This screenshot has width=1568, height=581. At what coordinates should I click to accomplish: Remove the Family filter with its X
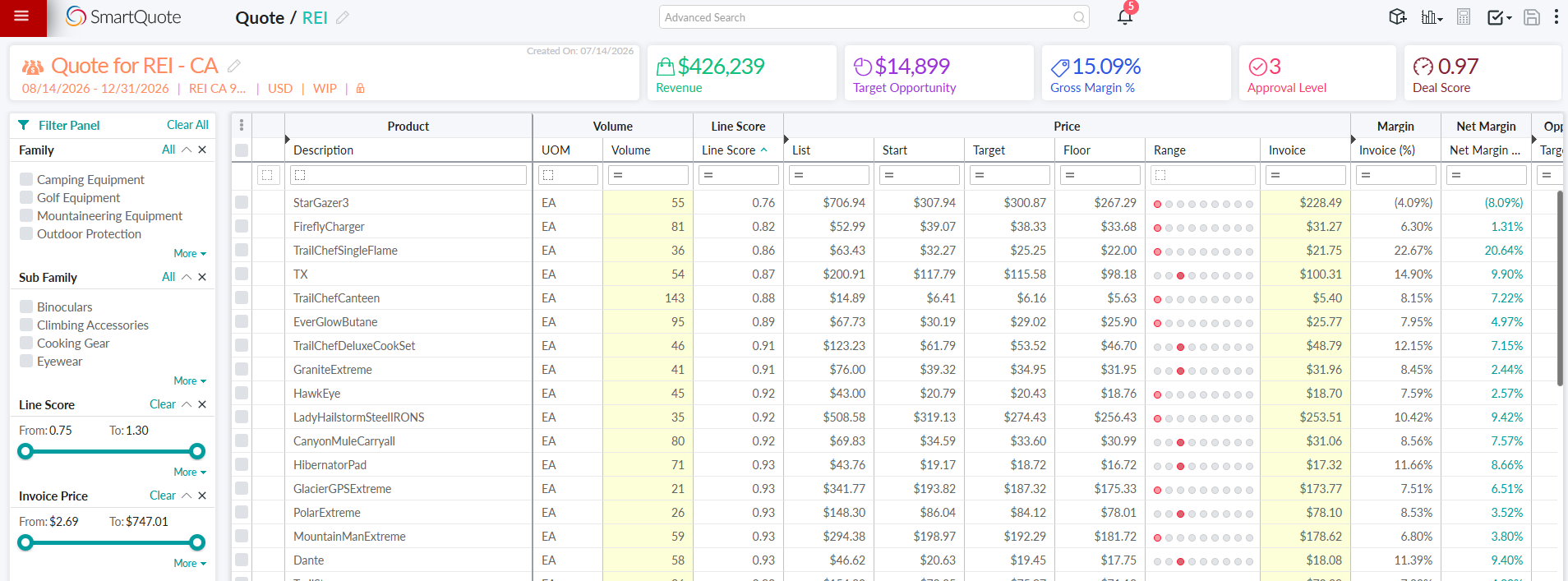202,150
